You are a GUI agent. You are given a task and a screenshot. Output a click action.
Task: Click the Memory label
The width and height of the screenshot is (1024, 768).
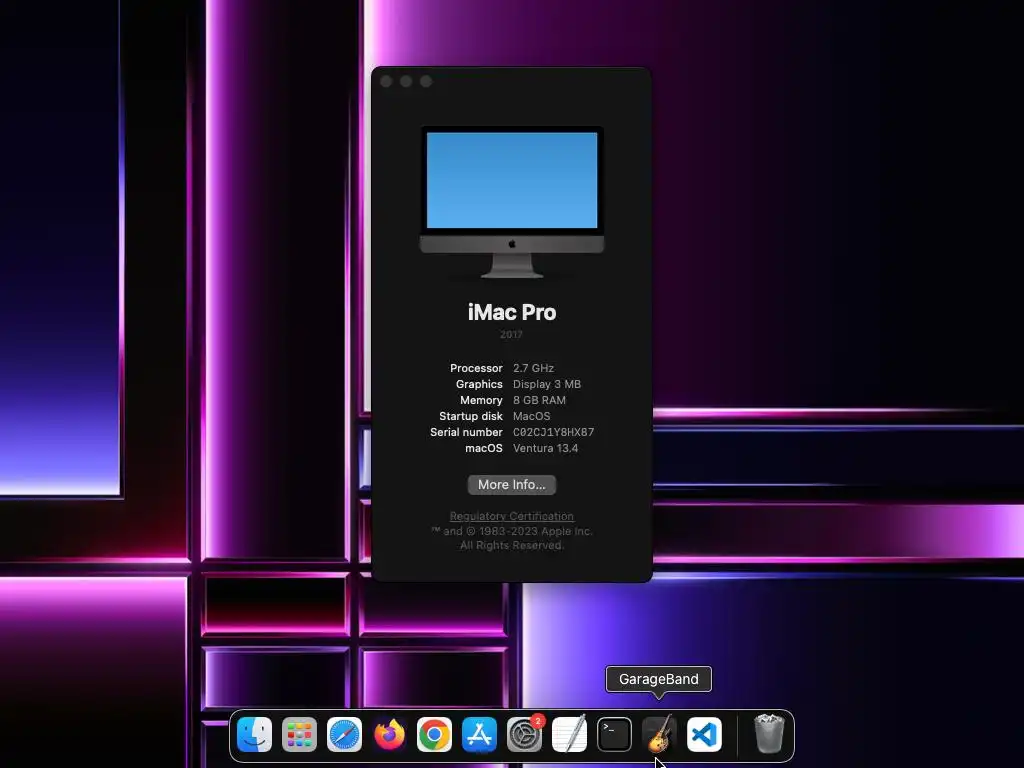(481, 400)
